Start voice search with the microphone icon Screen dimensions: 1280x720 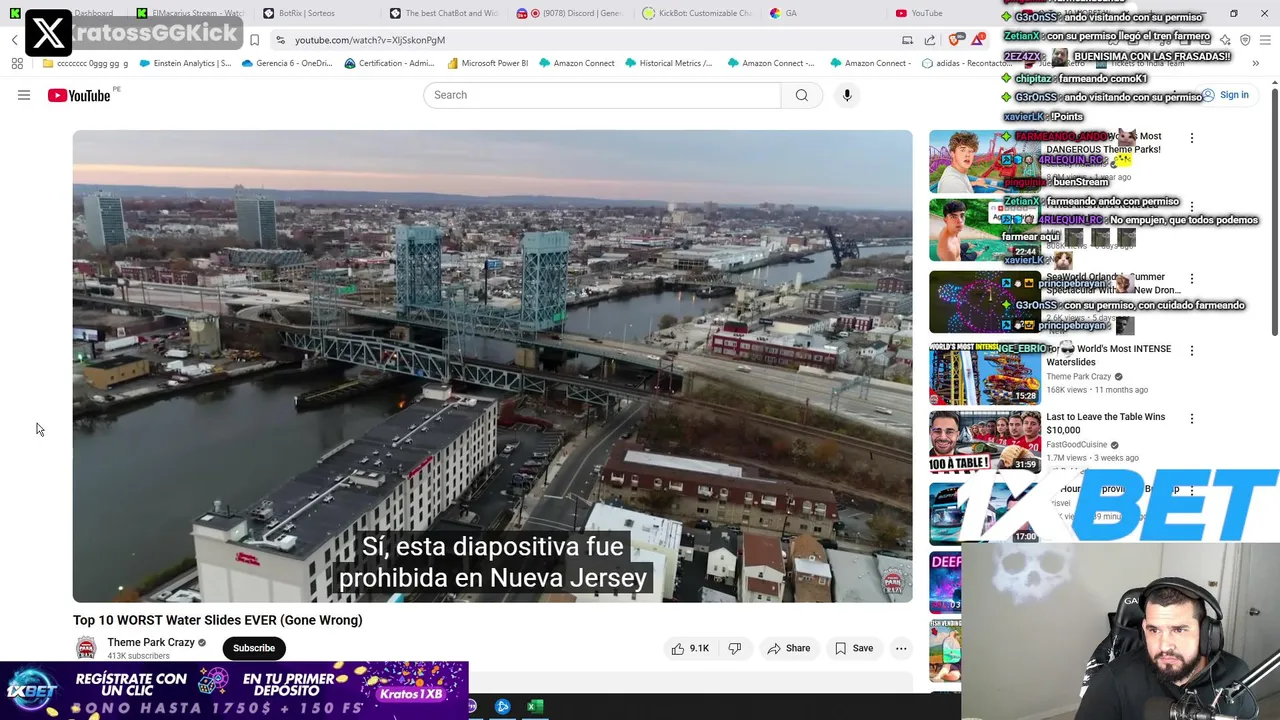[847, 95]
